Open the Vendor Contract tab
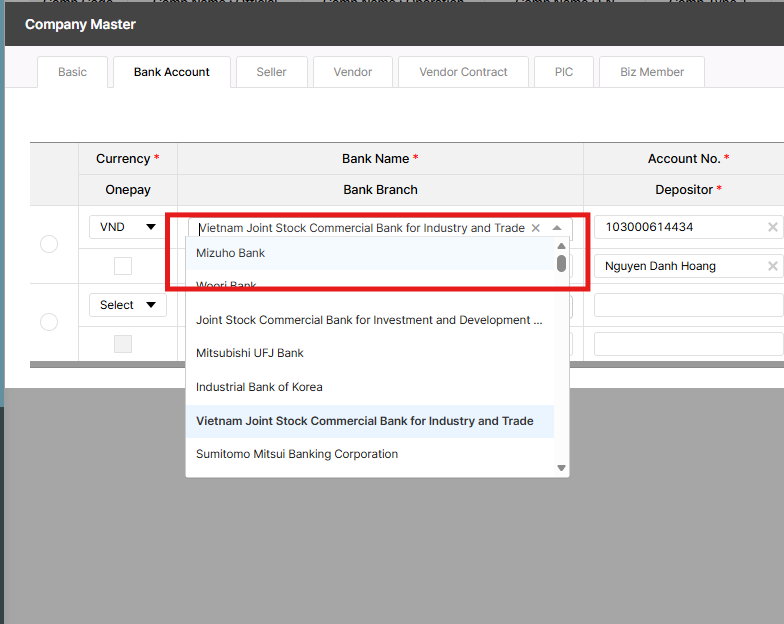 (463, 72)
